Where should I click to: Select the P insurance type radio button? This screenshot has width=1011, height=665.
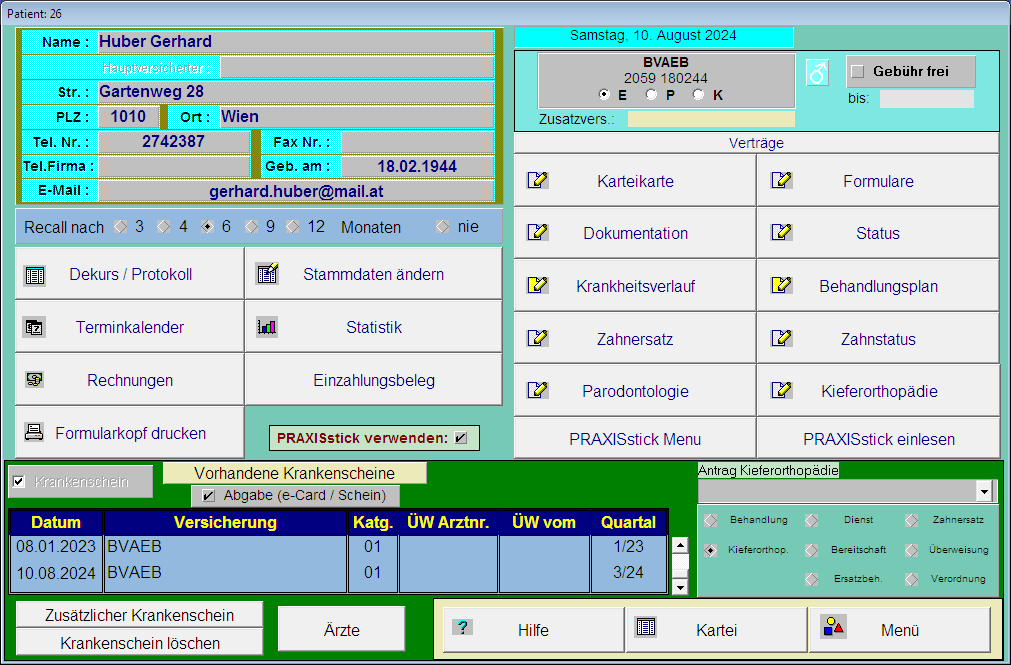(x=652, y=95)
